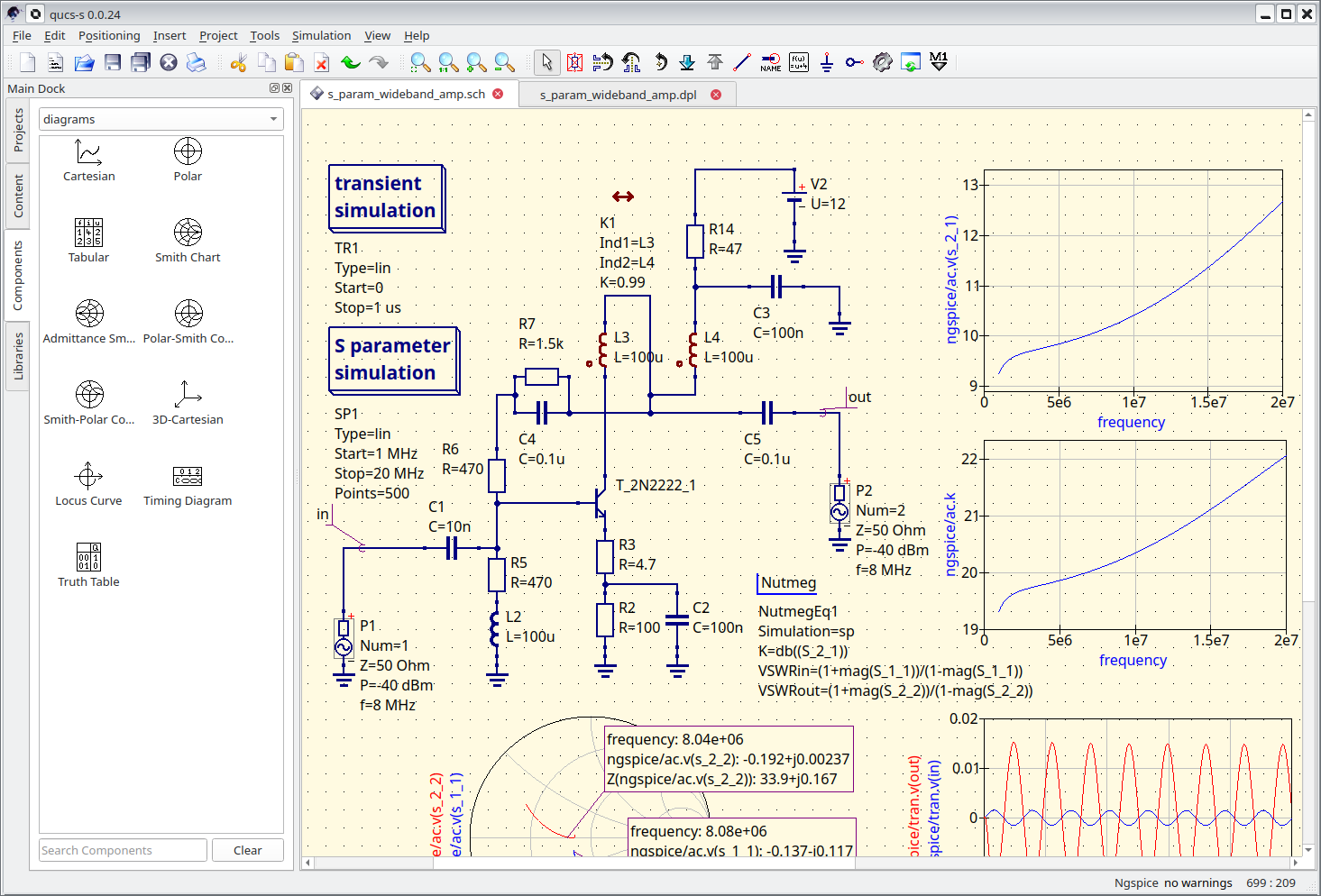
Task: Focus the Search Components field
Action: [124, 850]
